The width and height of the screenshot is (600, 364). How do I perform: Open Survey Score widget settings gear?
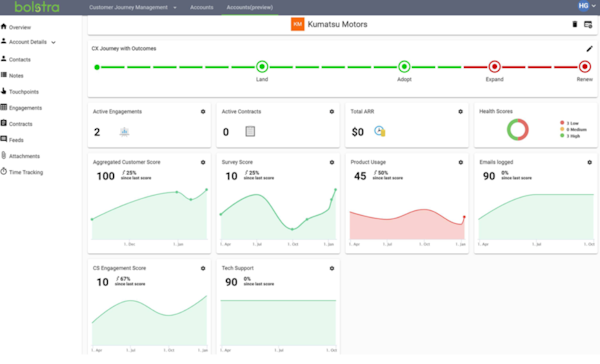(x=332, y=162)
